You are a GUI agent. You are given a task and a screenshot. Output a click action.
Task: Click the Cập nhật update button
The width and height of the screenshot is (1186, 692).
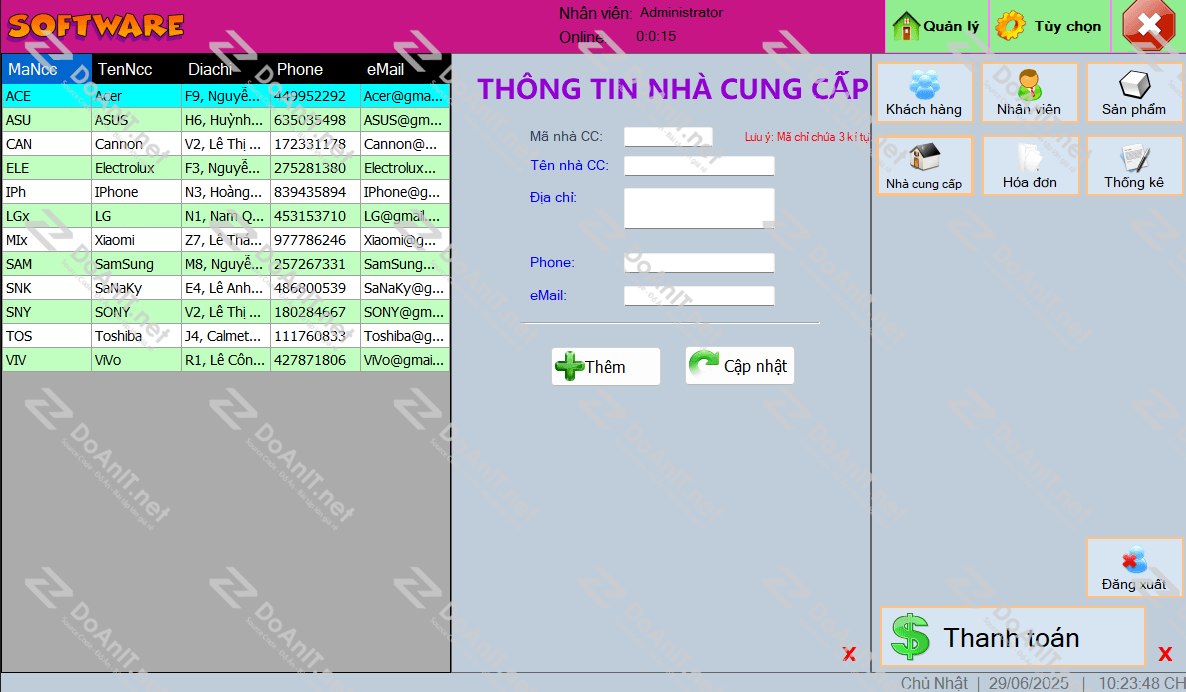tap(740, 366)
